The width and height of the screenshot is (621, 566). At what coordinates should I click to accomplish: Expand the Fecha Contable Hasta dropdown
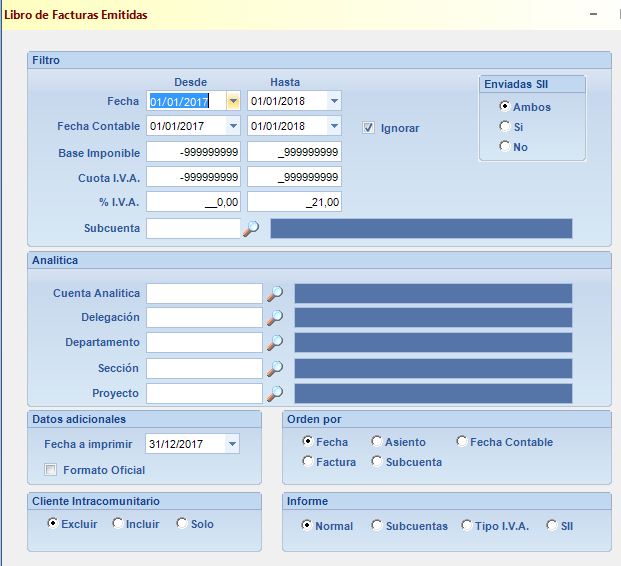click(334, 126)
